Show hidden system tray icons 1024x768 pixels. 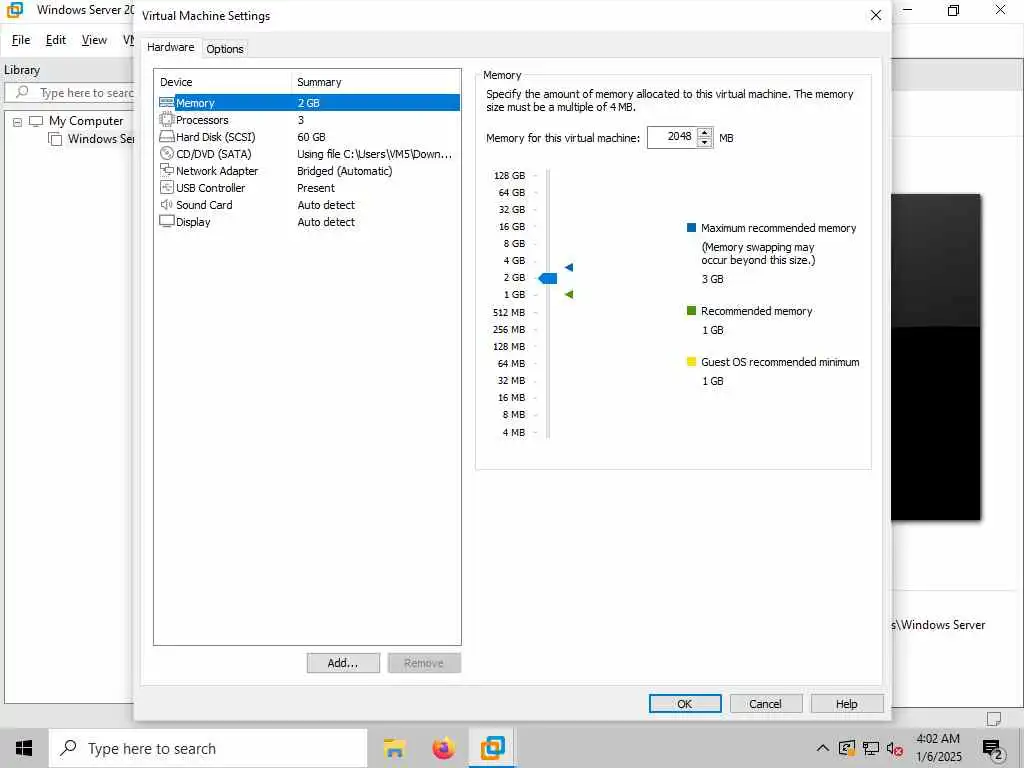(x=823, y=748)
